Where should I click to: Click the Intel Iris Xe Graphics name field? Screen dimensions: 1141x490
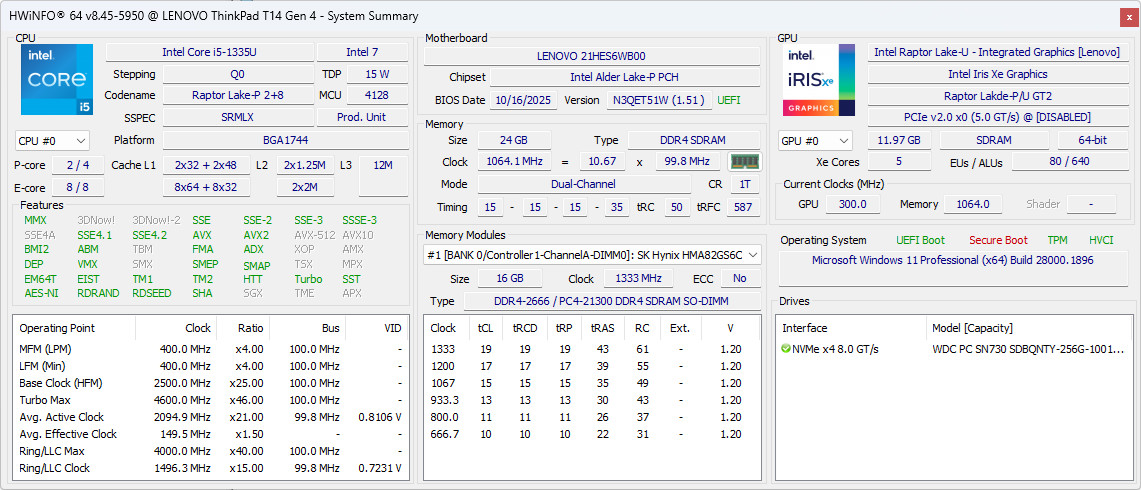997,74
